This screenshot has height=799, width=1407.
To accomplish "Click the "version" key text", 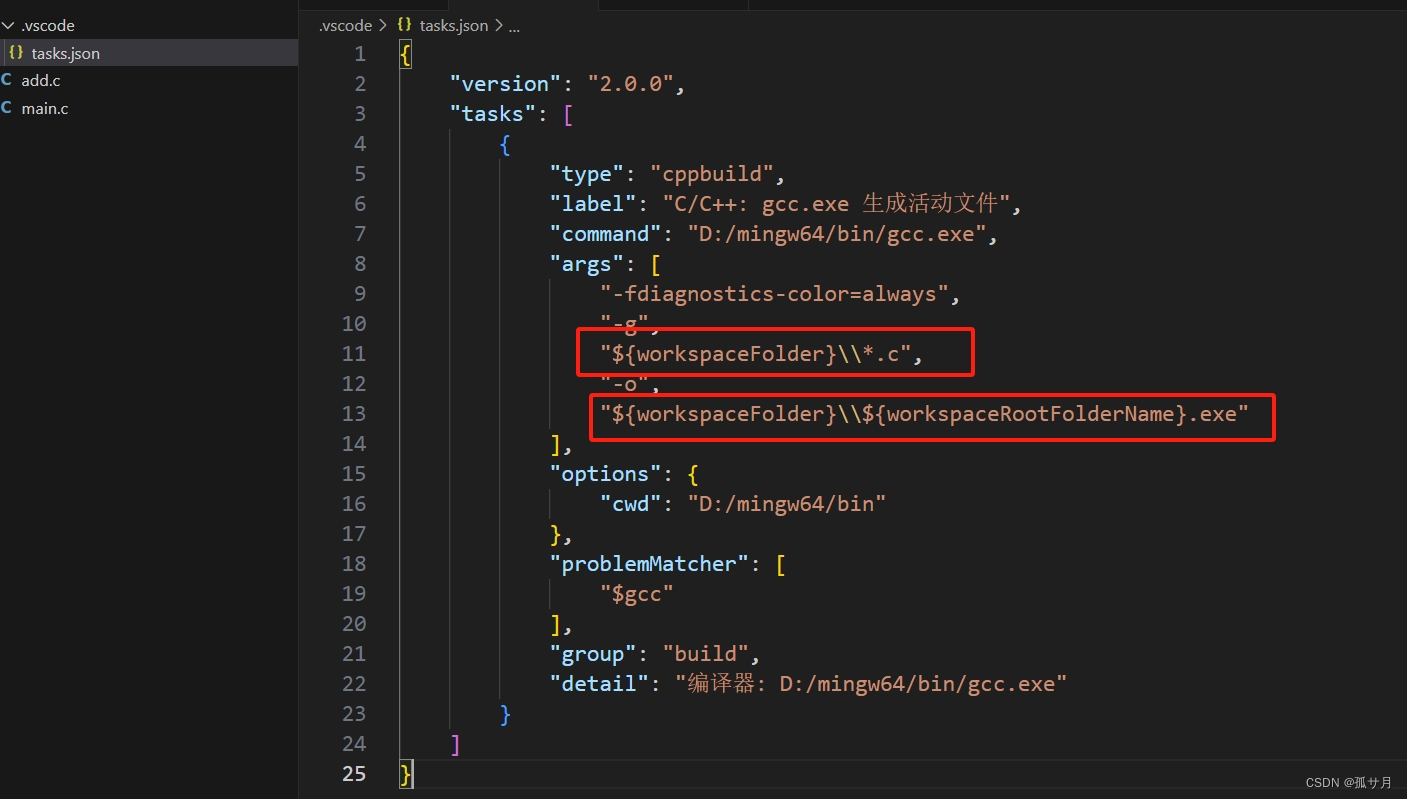I will point(505,84).
